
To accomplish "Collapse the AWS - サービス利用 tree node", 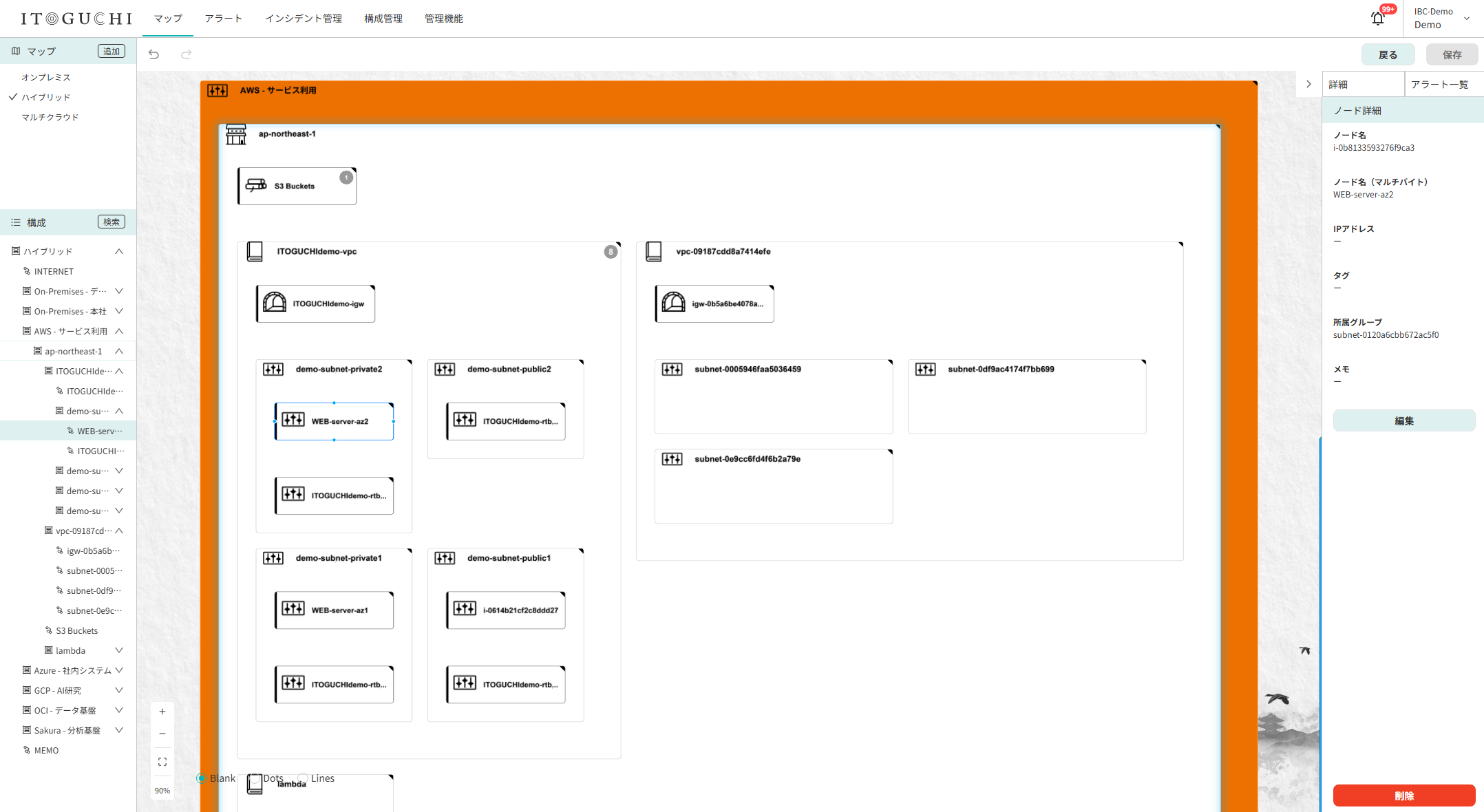I will 119,331.
